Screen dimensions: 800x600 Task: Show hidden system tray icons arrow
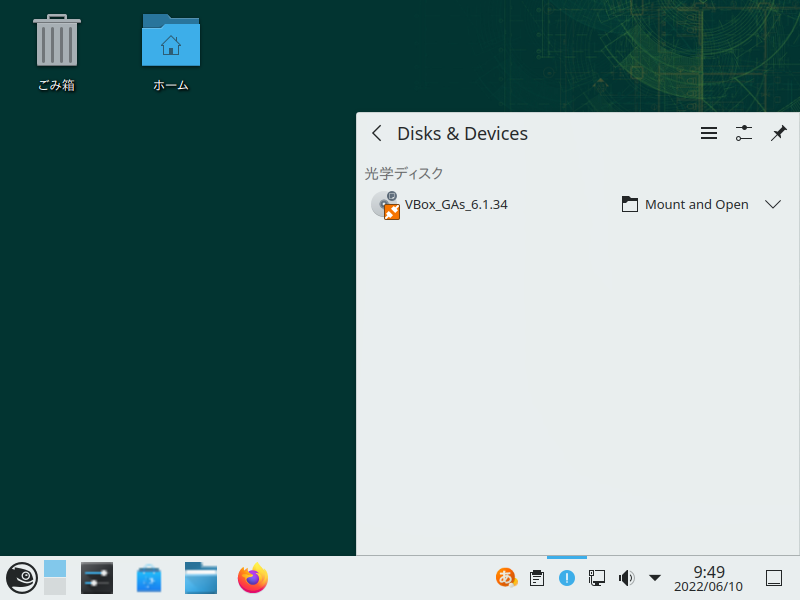(x=655, y=578)
